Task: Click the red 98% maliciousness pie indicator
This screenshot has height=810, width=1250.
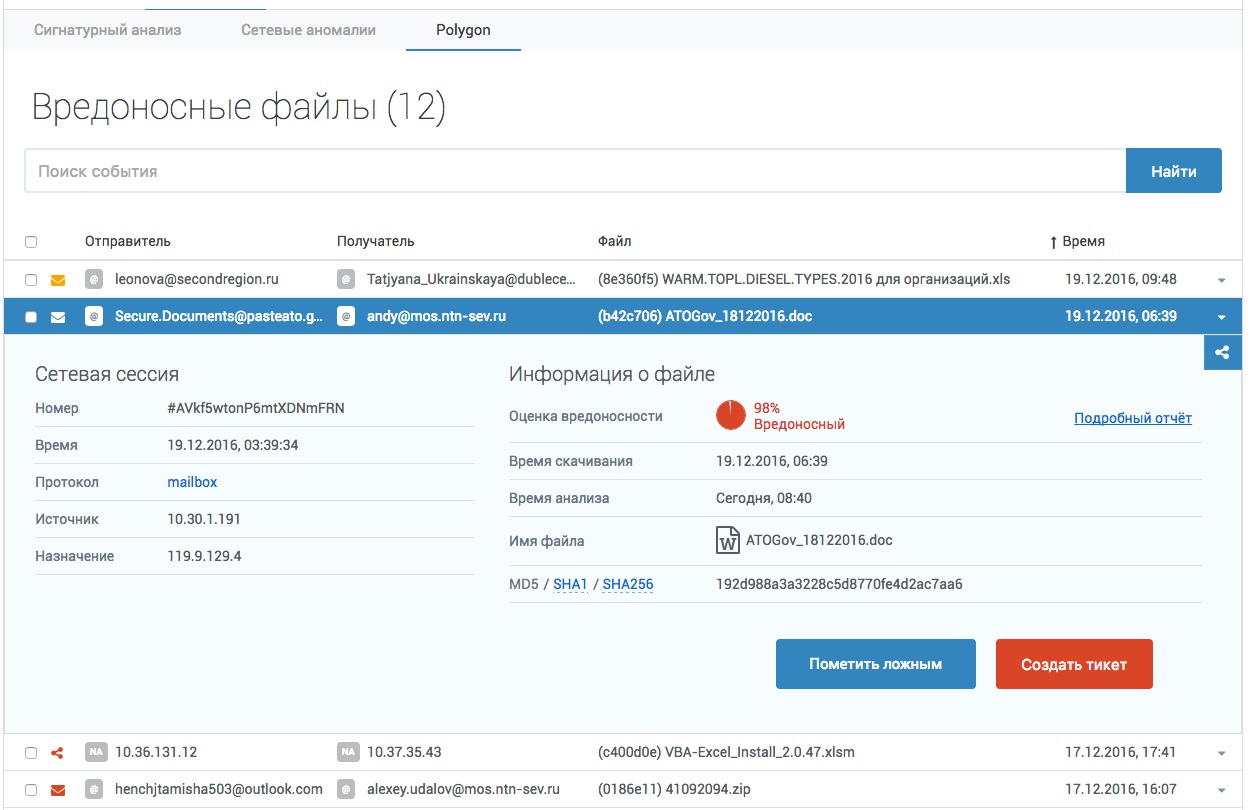Action: pos(731,415)
